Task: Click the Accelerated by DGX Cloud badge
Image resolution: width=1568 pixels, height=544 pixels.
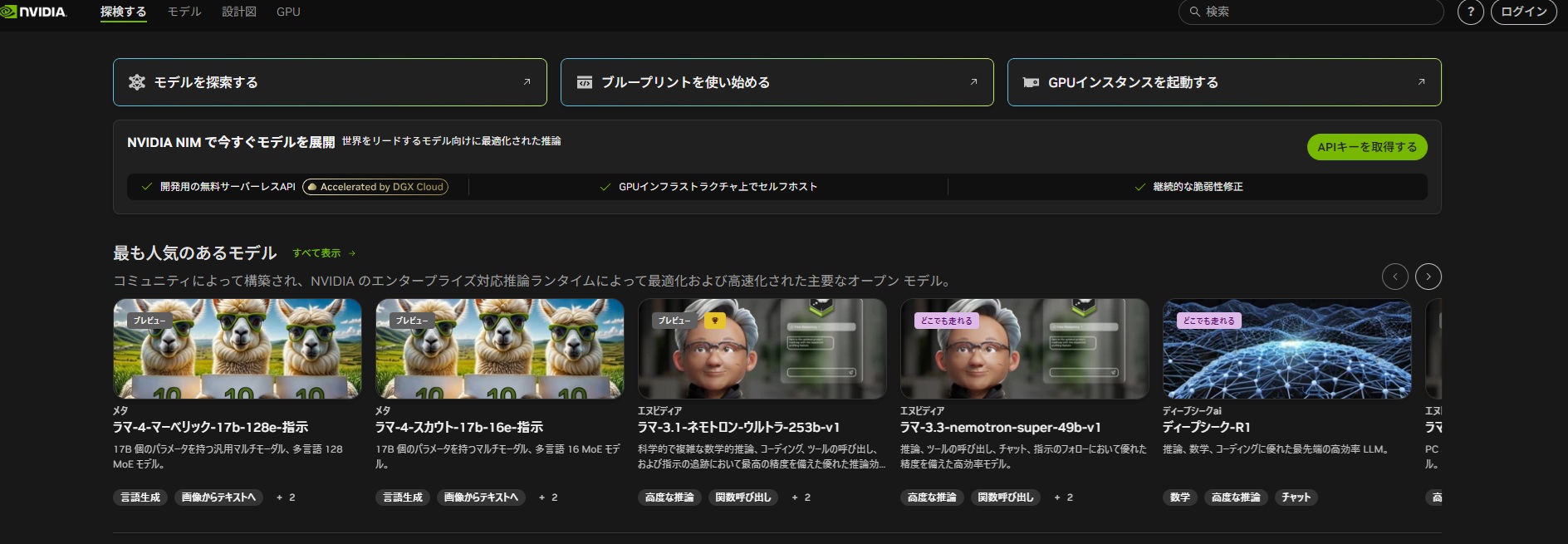Action: coord(375,187)
